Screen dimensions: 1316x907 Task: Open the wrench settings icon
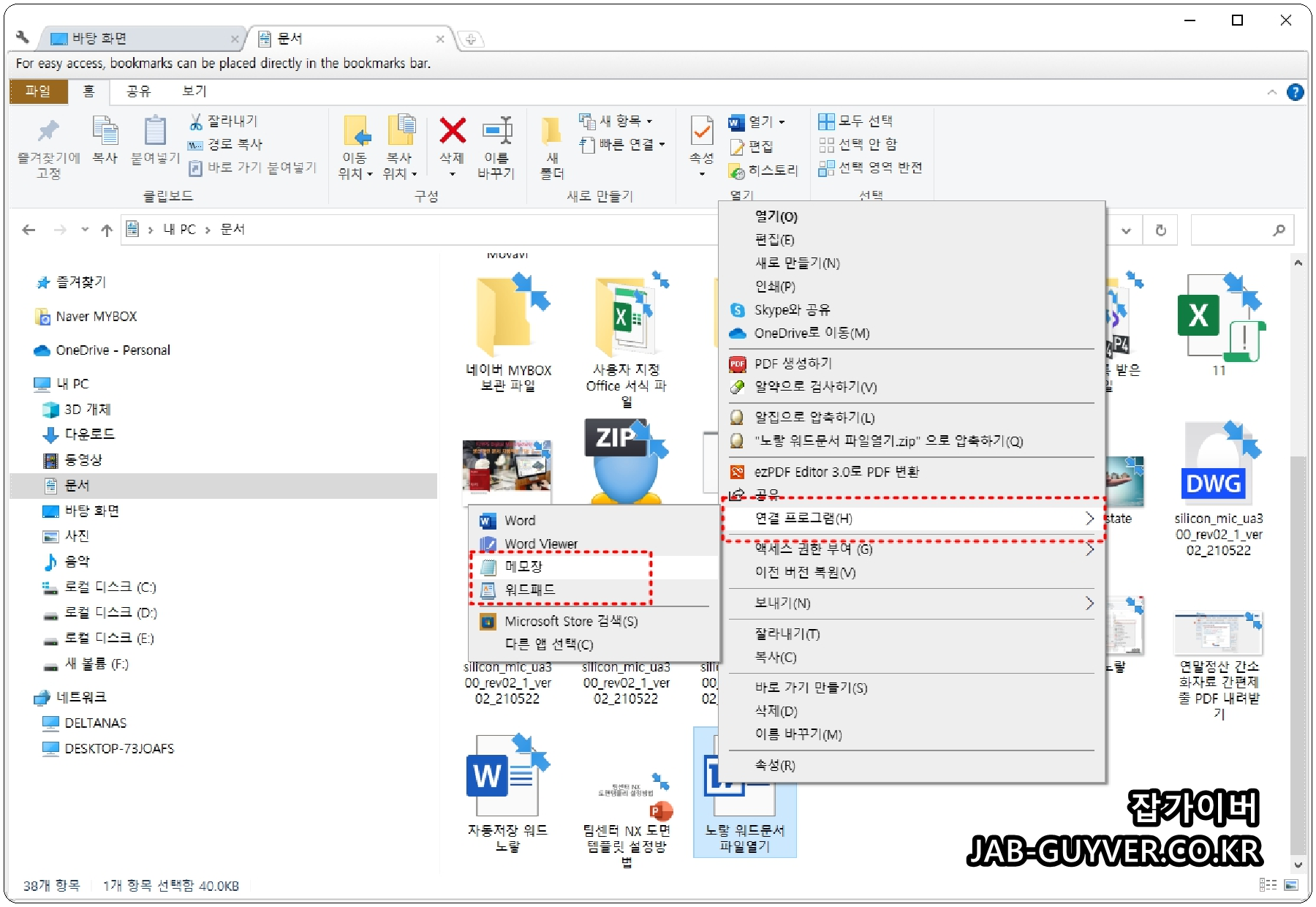pyautogui.click(x=22, y=37)
